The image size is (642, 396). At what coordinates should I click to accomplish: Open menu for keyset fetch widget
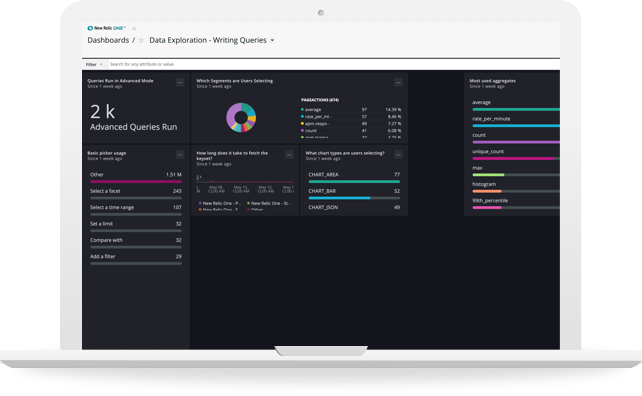(x=289, y=155)
